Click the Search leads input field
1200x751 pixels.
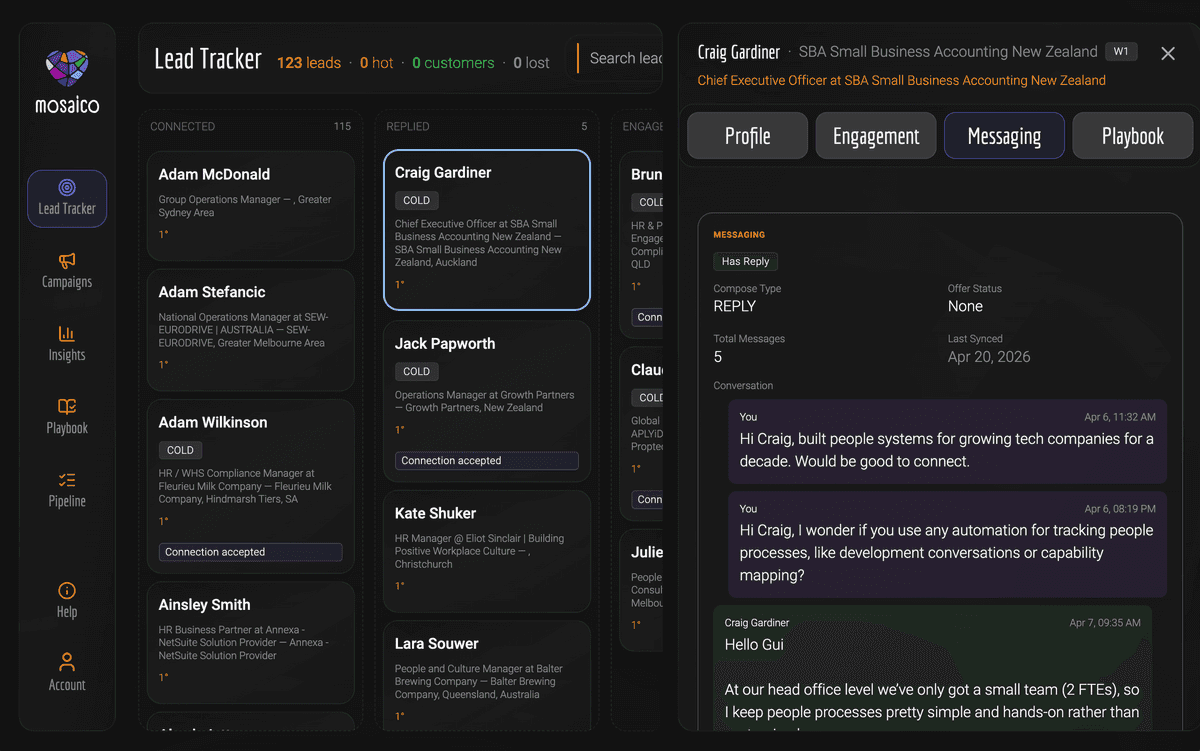pyautogui.click(x=620, y=58)
